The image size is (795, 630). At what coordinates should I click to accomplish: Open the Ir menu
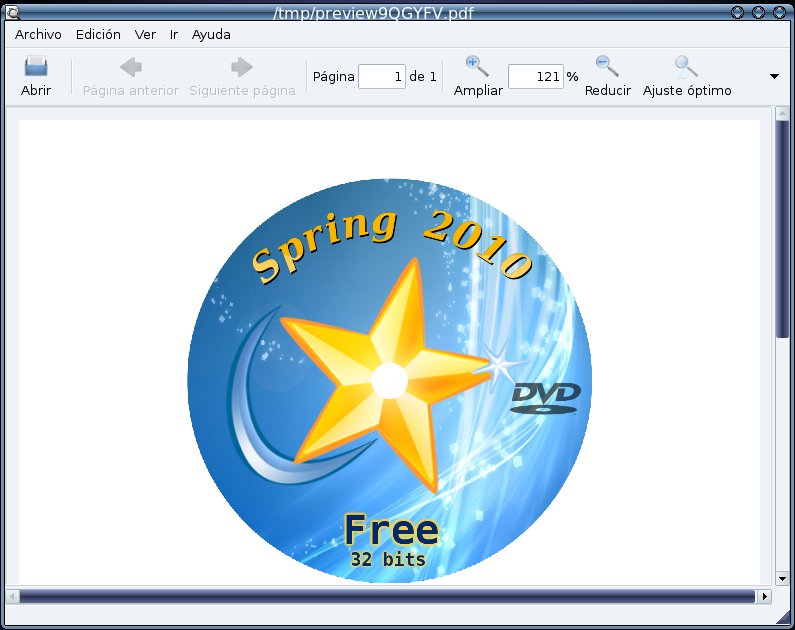click(x=174, y=34)
